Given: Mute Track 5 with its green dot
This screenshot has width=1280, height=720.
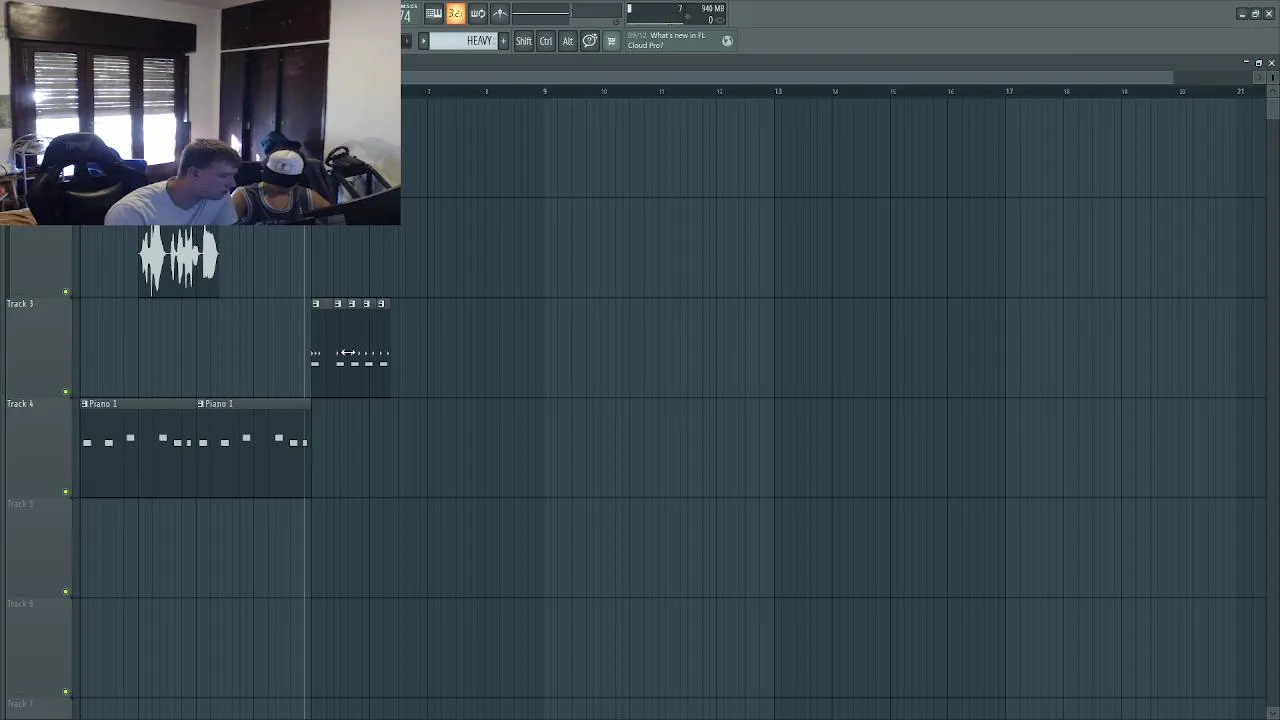Looking at the screenshot, I should pos(66,592).
